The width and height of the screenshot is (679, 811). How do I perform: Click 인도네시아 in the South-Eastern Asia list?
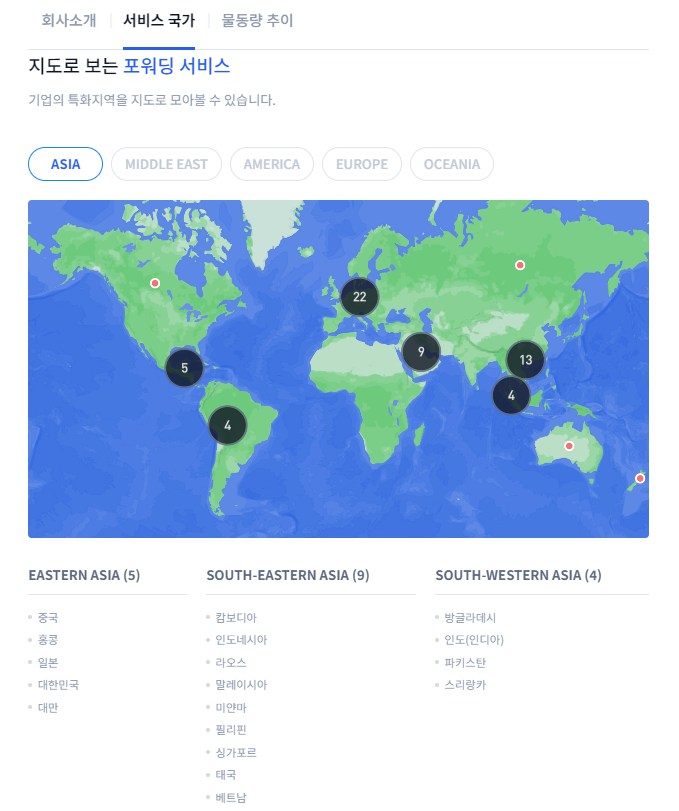click(241, 640)
